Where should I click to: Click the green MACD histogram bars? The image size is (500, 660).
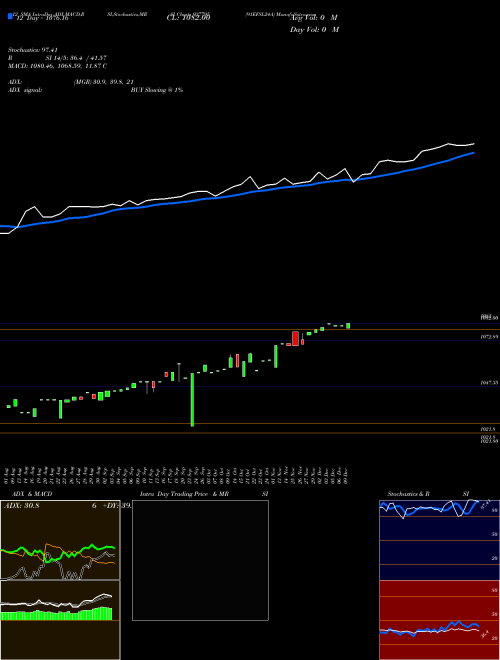click(56, 614)
